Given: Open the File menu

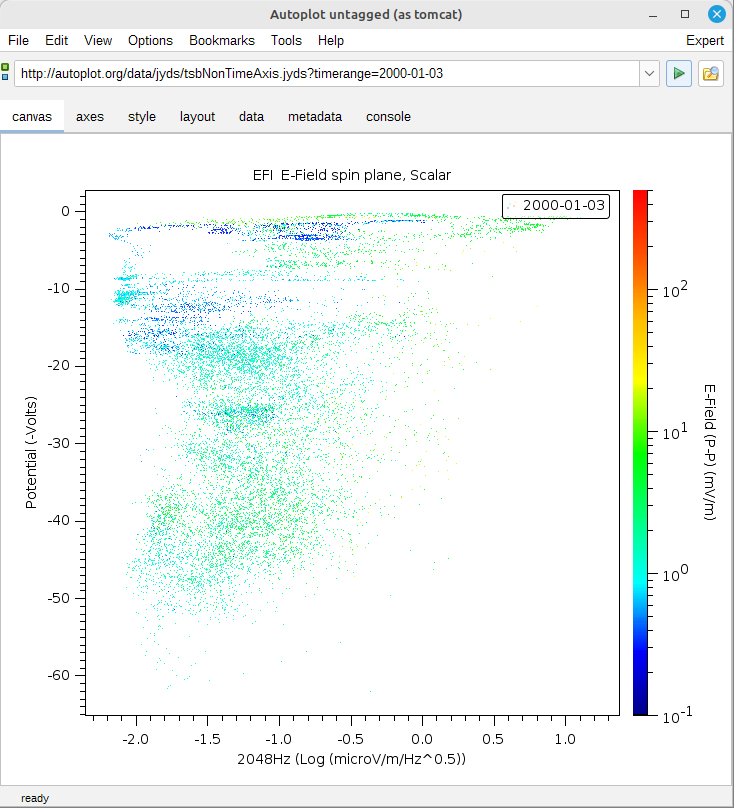Looking at the screenshot, I should click(x=19, y=41).
